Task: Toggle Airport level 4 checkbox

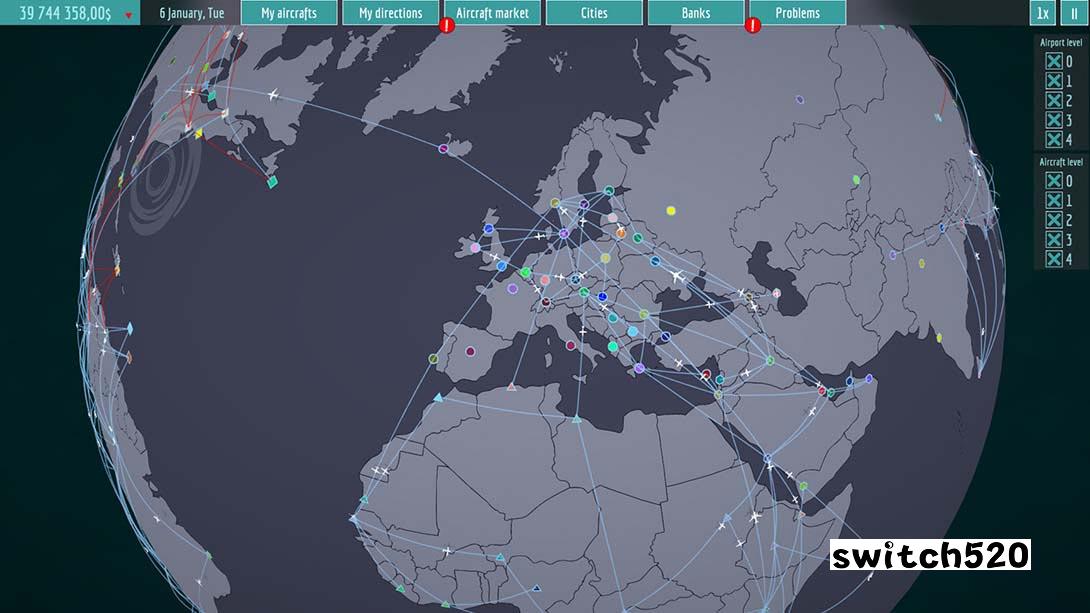Action: pos(1054,139)
